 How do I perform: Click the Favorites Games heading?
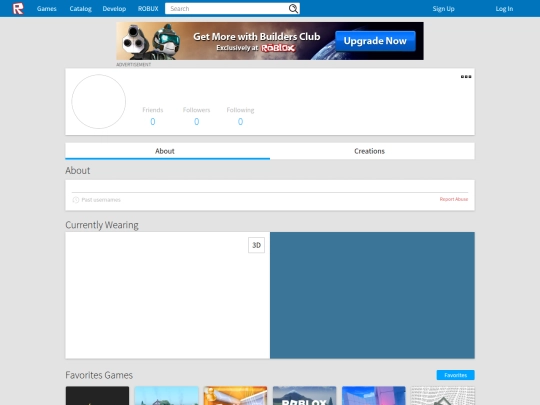point(99,375)
